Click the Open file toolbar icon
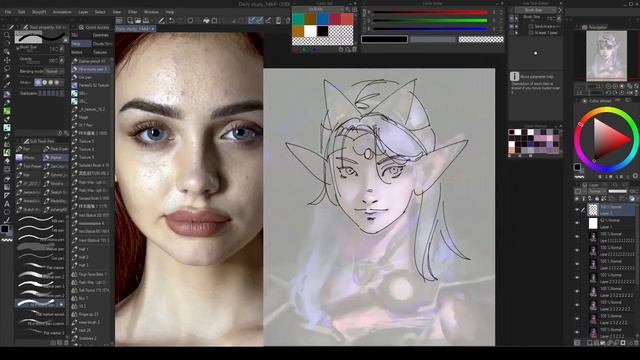 pyautogui.click(x=138, y=20)
